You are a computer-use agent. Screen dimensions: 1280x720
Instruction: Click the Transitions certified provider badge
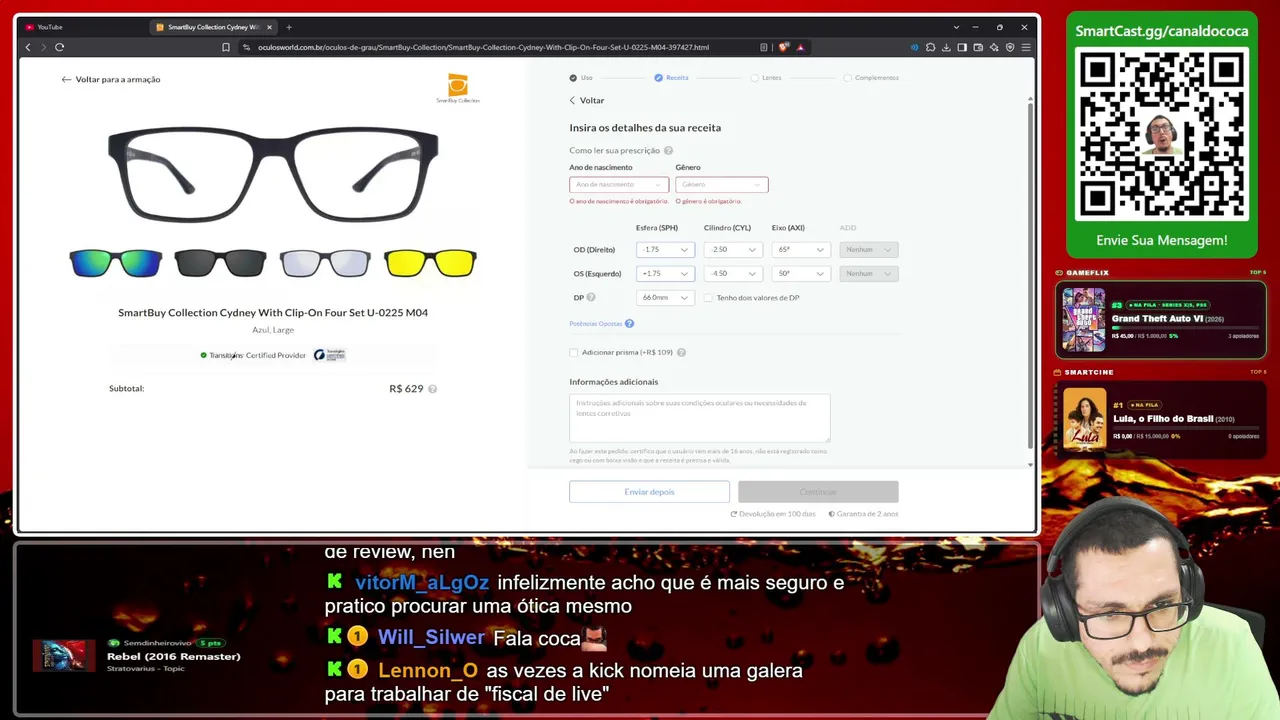273,355
